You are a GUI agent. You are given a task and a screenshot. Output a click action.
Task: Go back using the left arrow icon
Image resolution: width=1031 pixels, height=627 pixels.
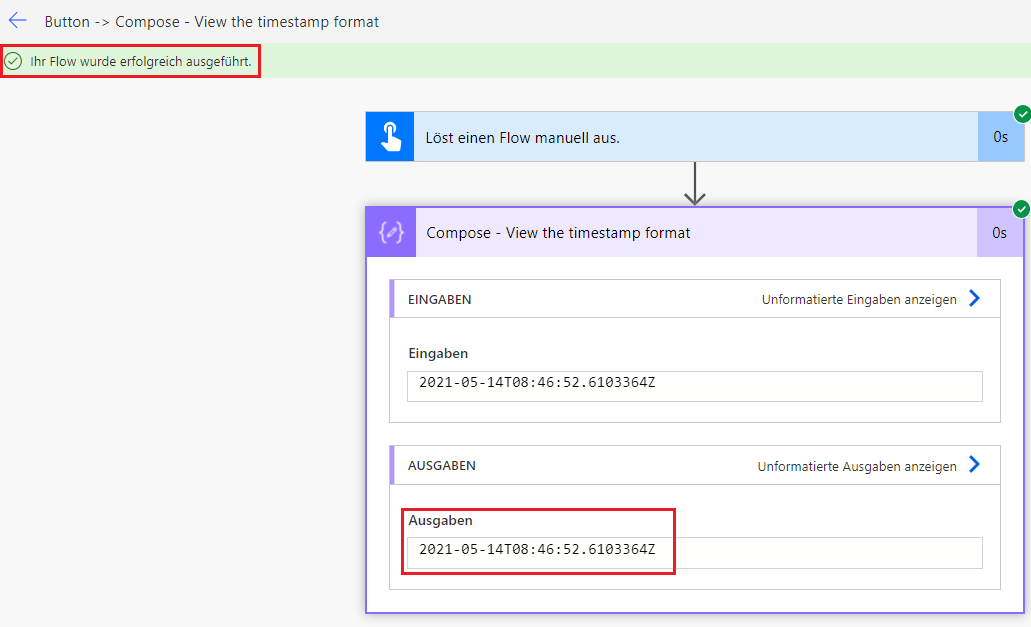pos(18,20)
